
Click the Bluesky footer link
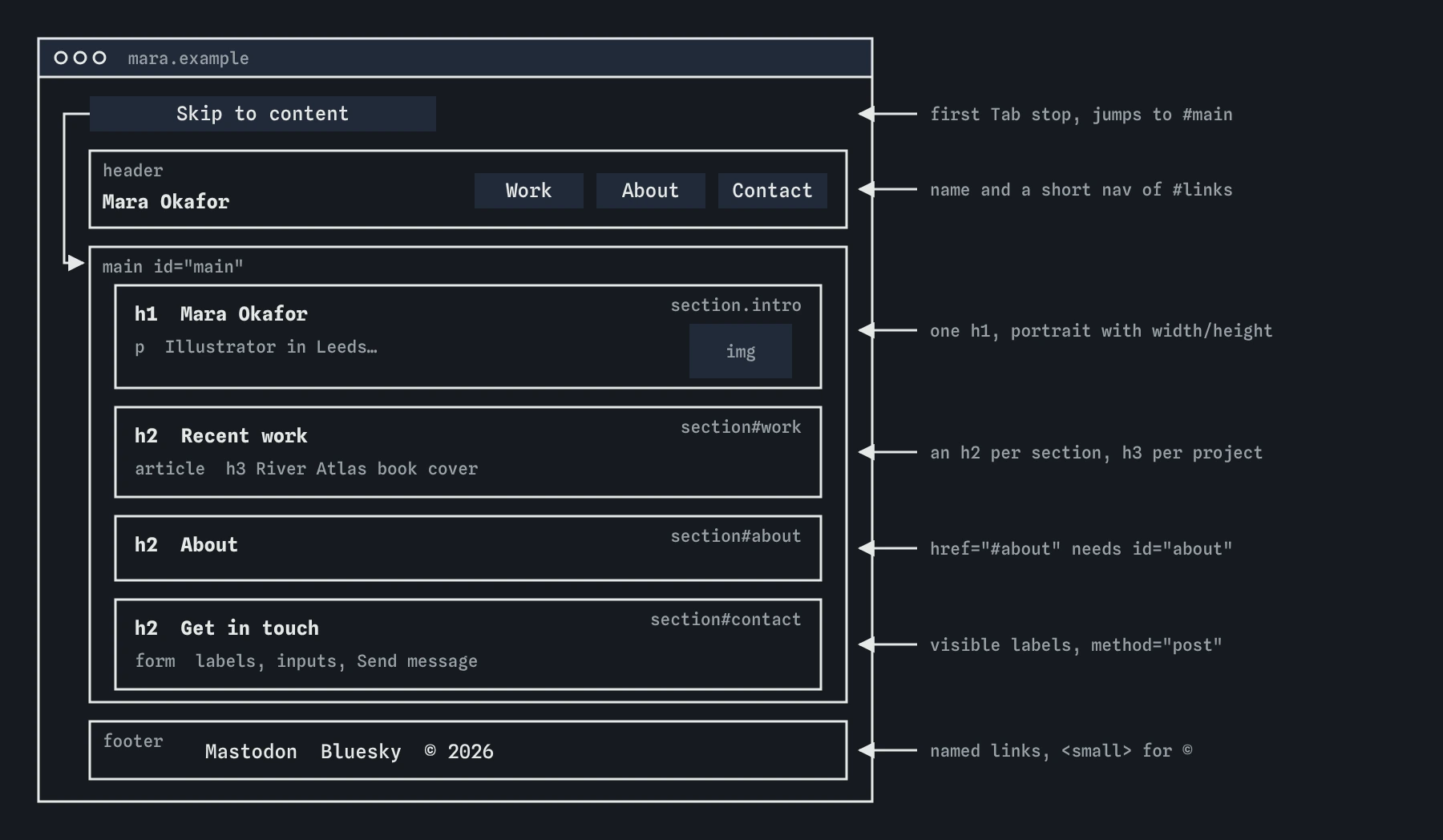(361, 752)
